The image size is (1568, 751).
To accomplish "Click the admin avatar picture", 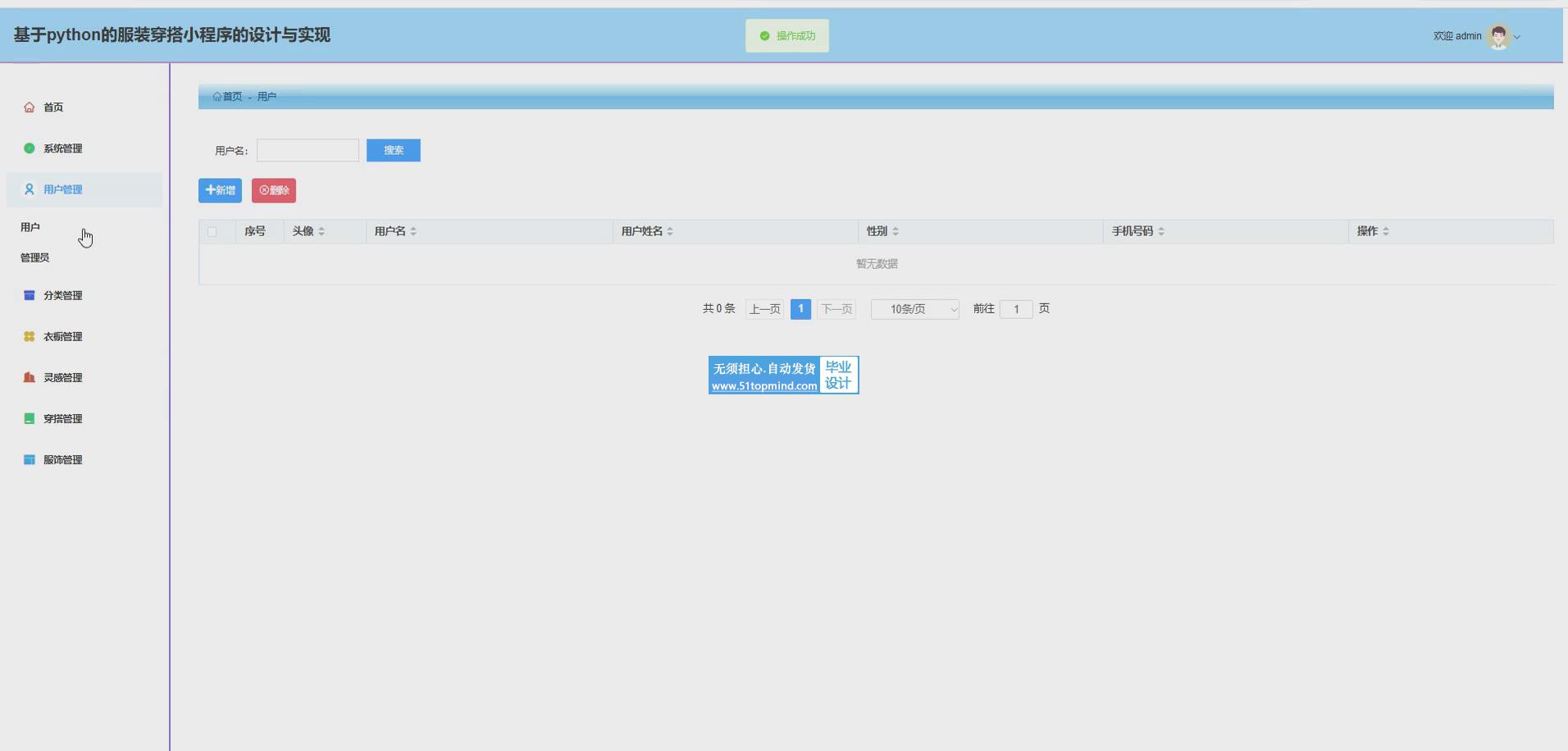I will (x=1498, y=36).
